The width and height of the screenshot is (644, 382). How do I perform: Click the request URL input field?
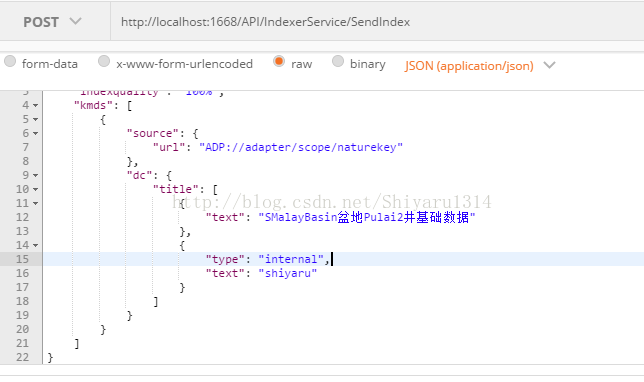point(377,22)
